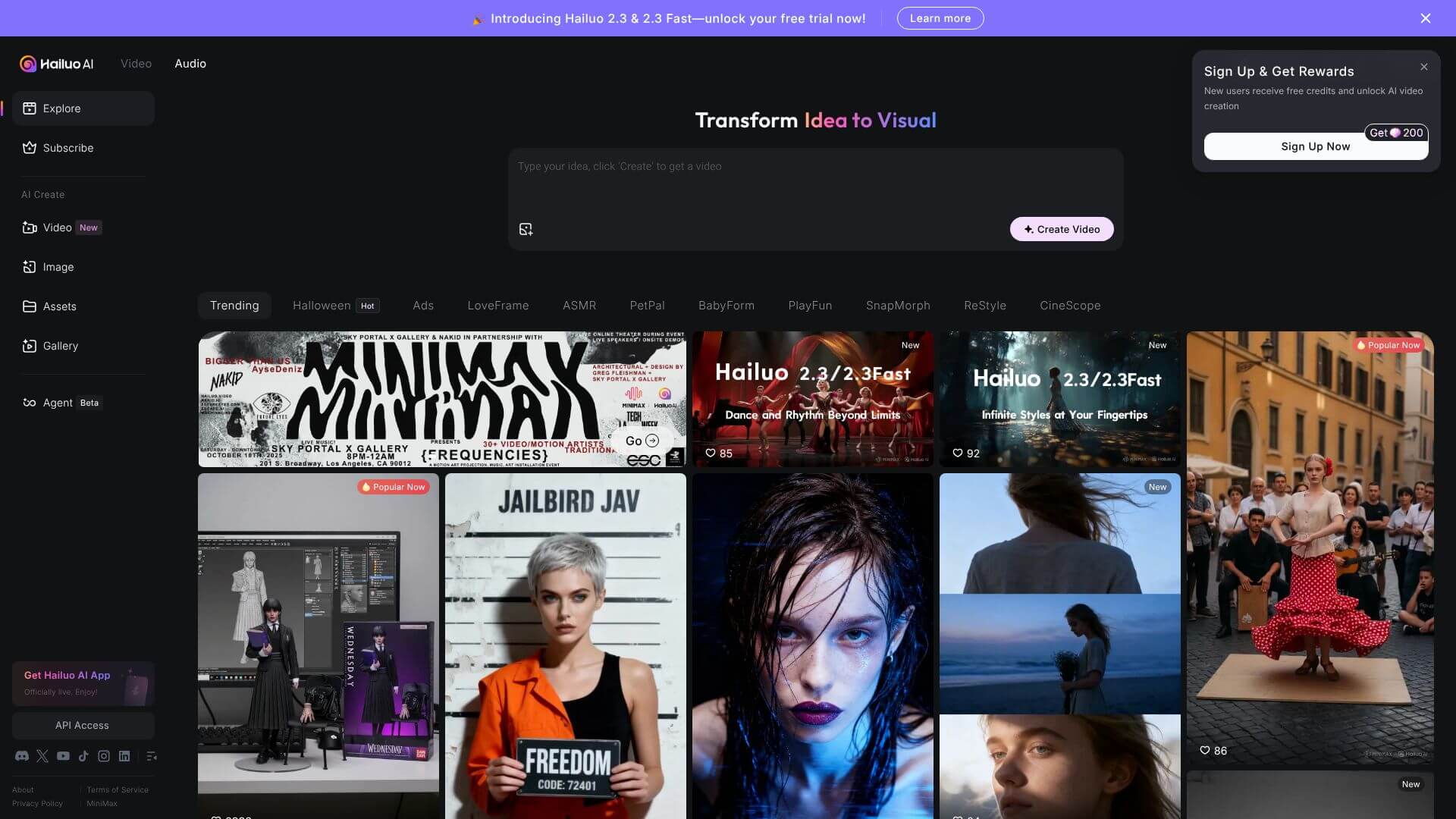Select the Explore icon in the sidebar
This screenshot has height=819, width=1456.
coord(29,108)
